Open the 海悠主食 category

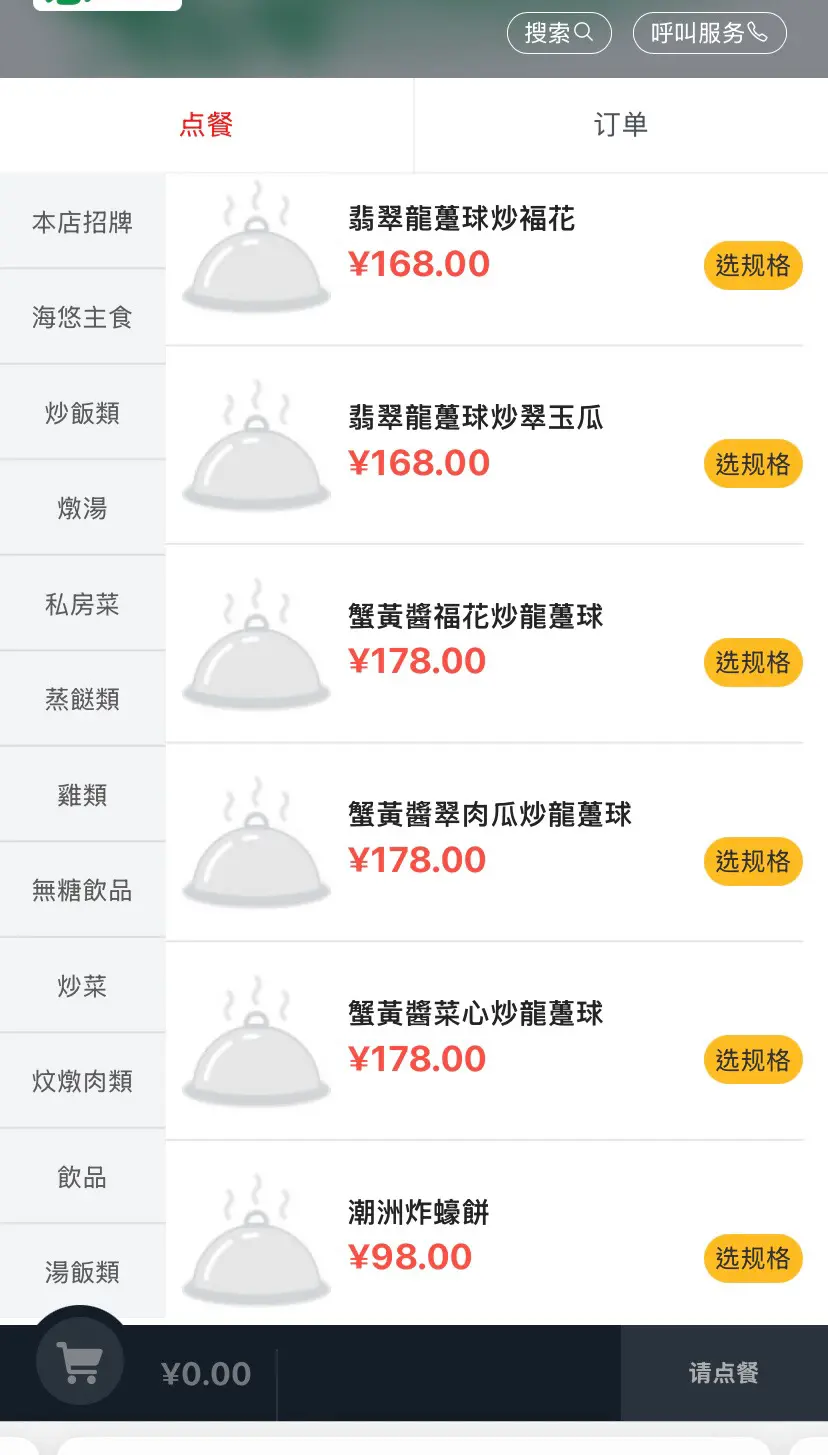82,318
